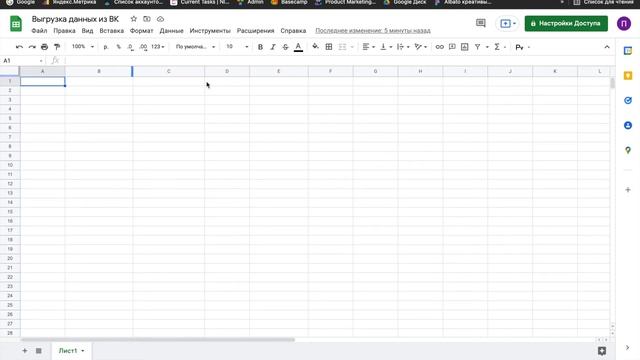Screen dimensions: 640x360
Task: Open the Sheets home icon
Action: (x=16, y=24)
